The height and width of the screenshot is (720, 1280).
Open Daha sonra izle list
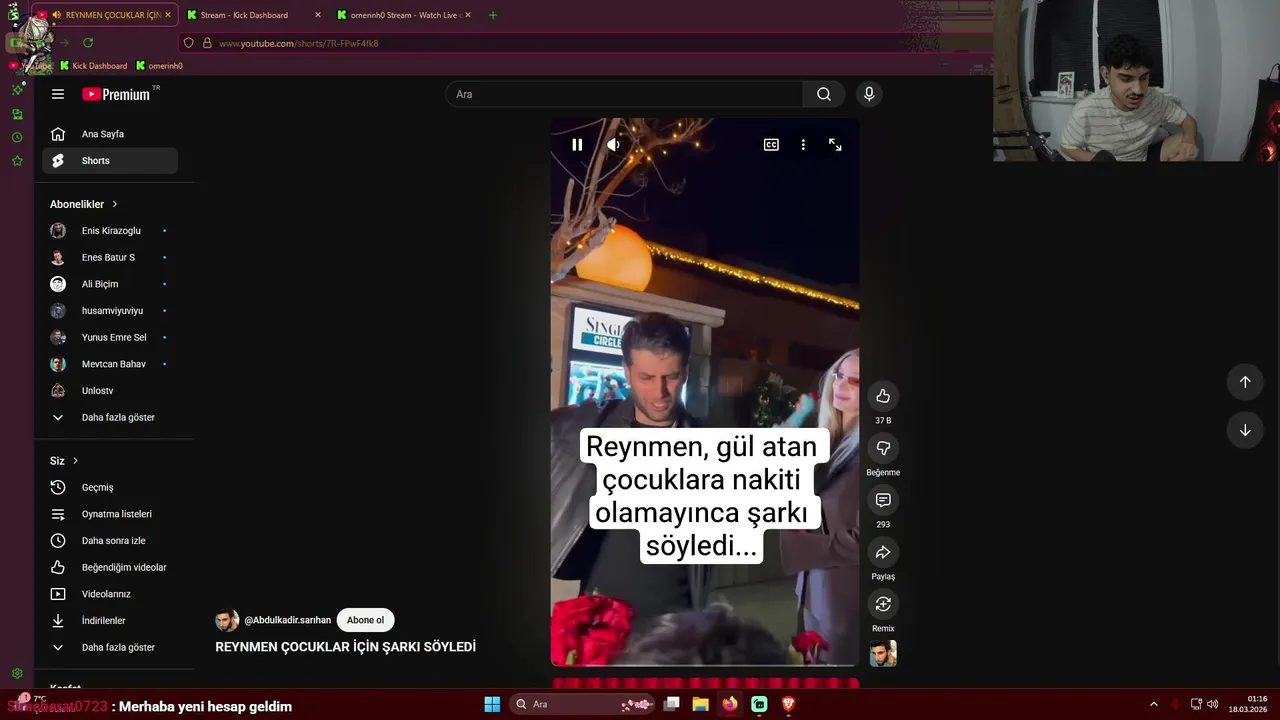click(110, 541)
